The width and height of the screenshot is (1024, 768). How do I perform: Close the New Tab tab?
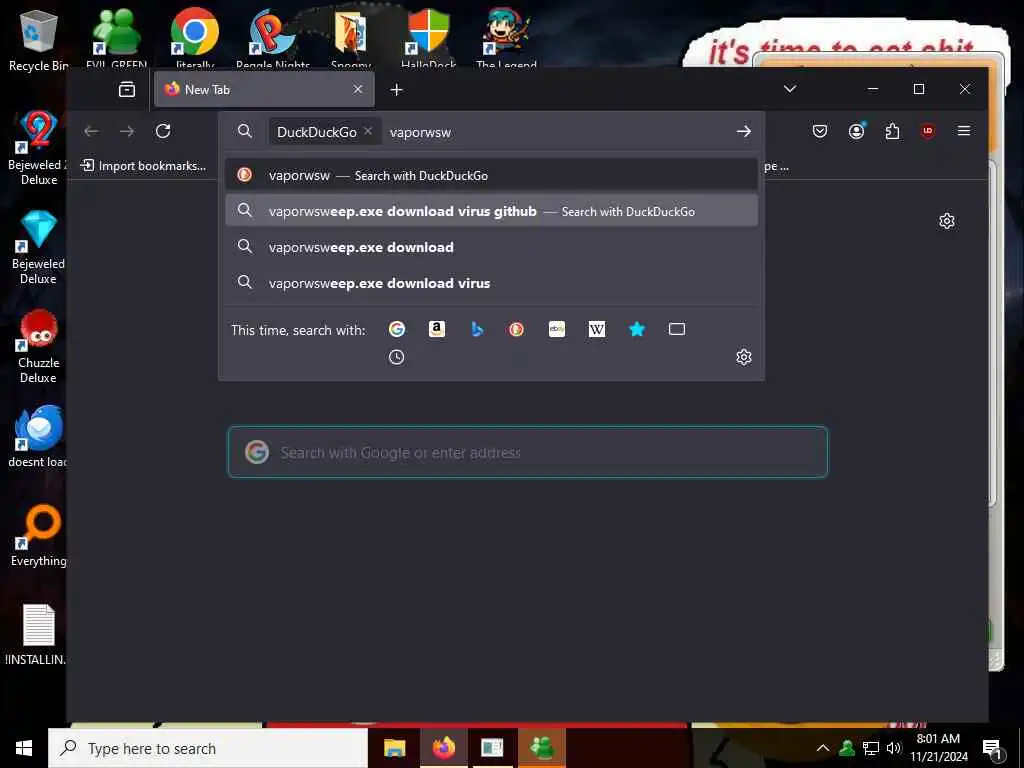coord(357,89)
